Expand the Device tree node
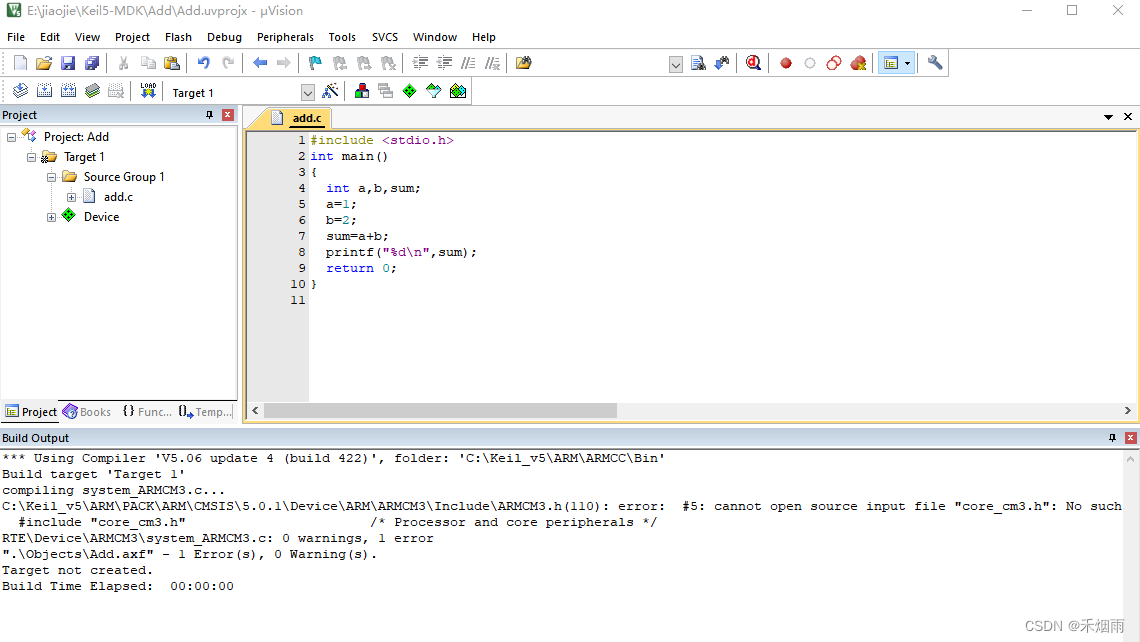The width and height of the screenshot is (1140, 642). (51, 217)
